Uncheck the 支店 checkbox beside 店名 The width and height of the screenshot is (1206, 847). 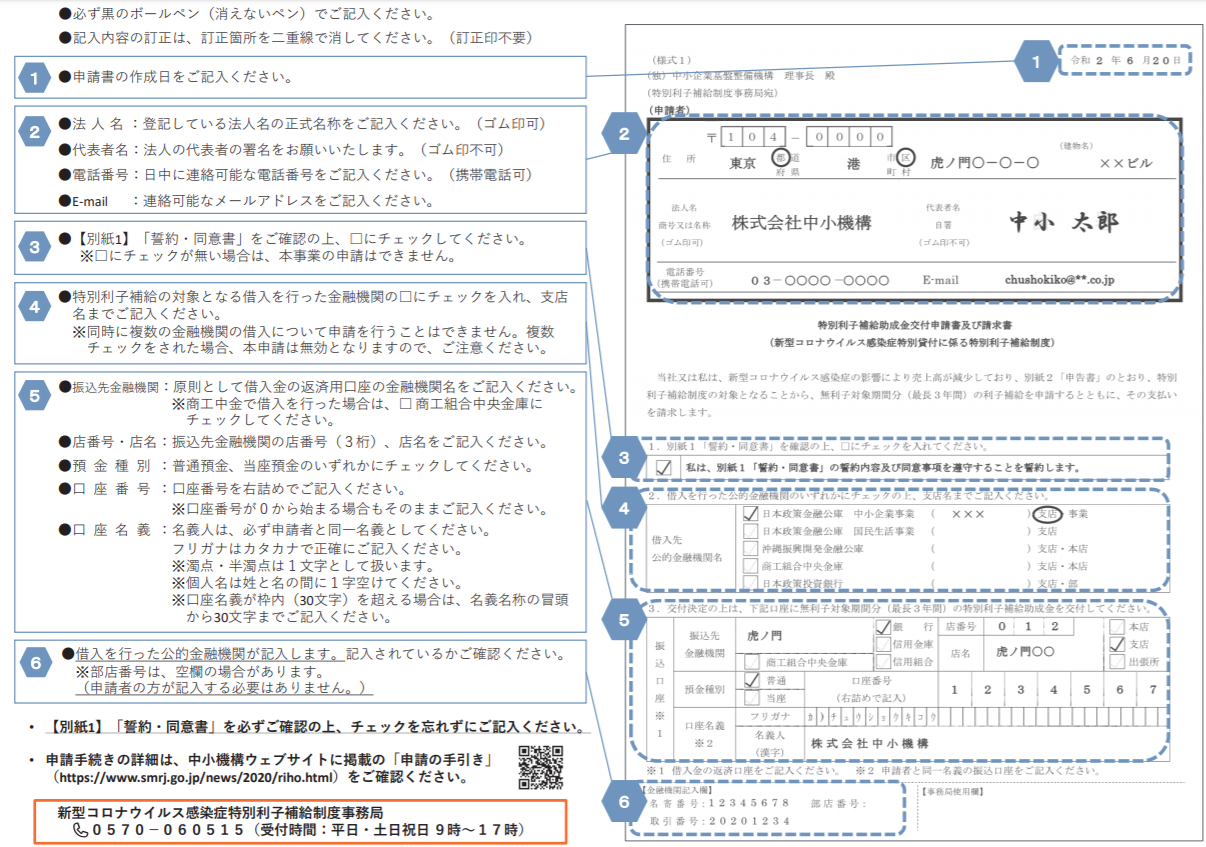[1117, 644]
